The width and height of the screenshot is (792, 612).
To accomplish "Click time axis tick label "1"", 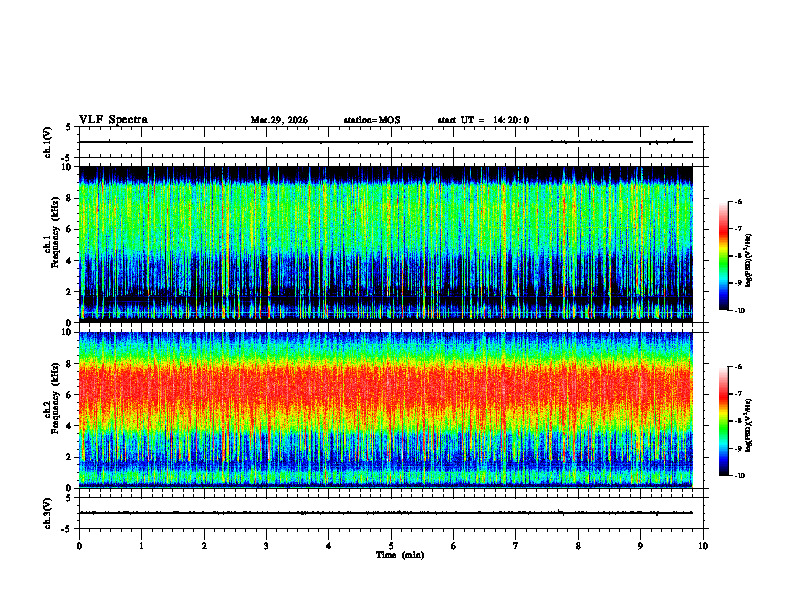I will [x=141, y=546].
